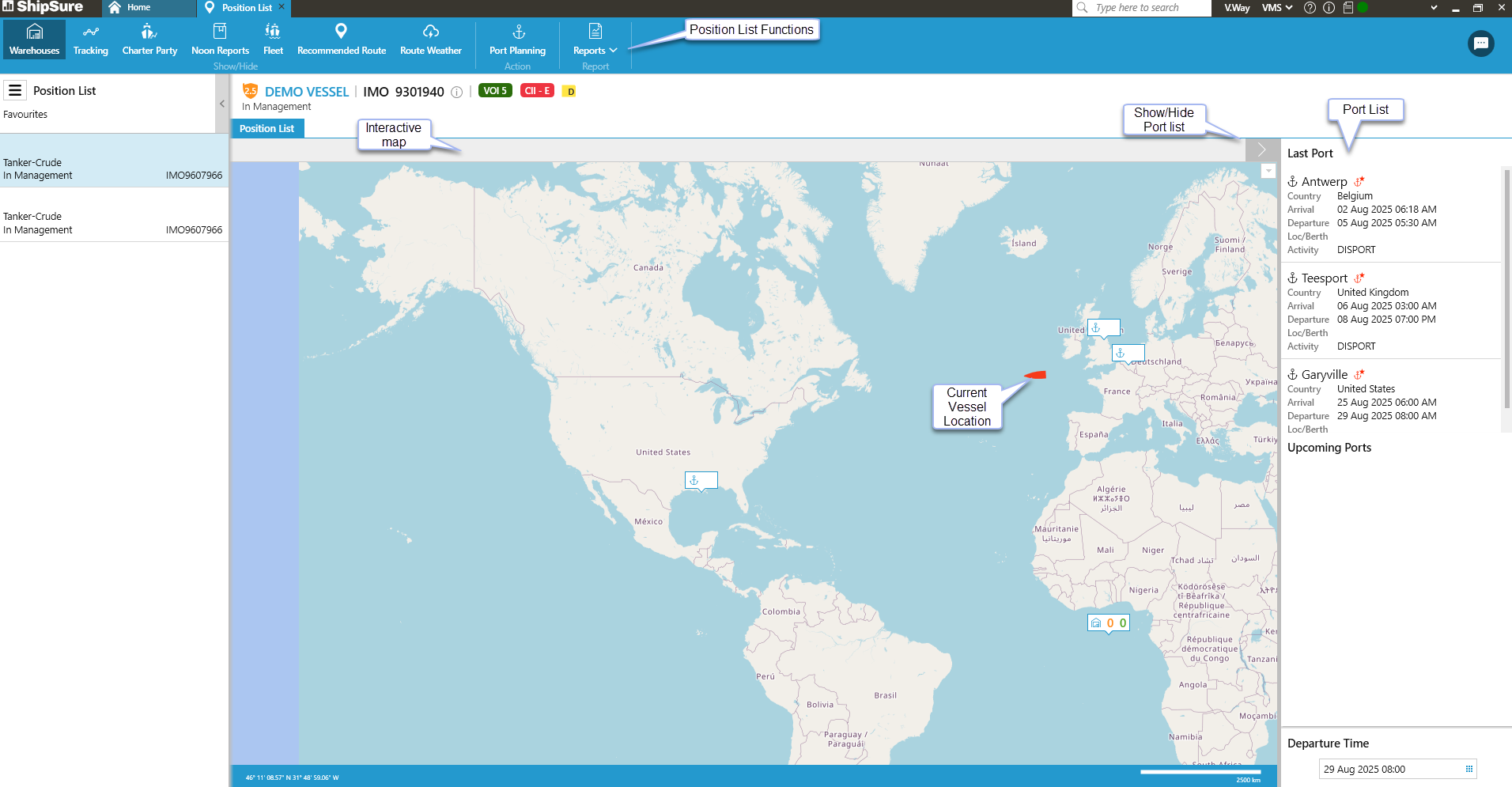The height and width of the screenshot is (787, 1512).
Task: Select the Position List sub-tab
Action: click(266, 128)
